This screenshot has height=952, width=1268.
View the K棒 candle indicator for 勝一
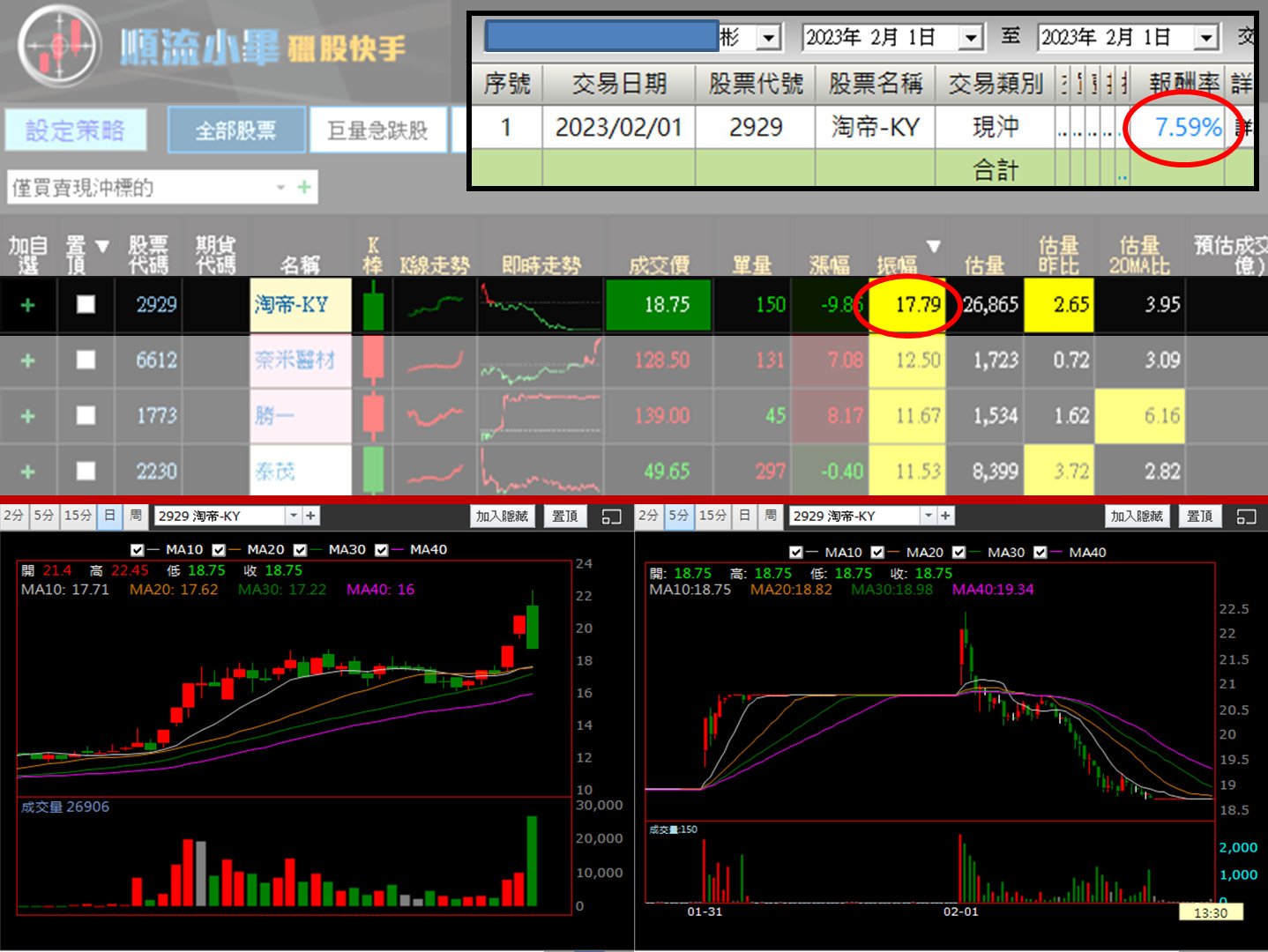point(371,415)
